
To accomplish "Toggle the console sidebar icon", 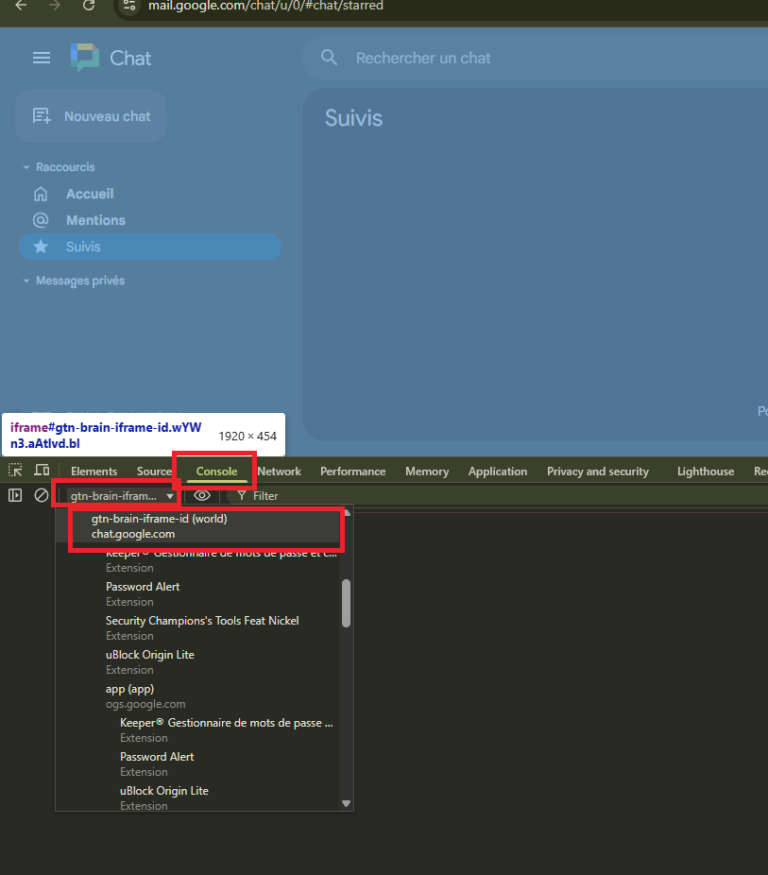I will 15,496.
